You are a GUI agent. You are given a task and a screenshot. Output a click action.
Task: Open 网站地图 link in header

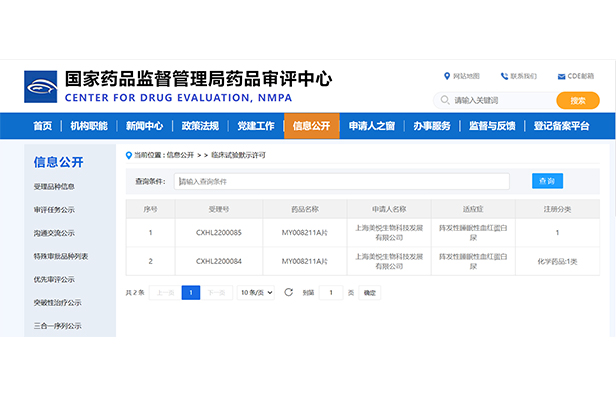(x=466, y=76)
